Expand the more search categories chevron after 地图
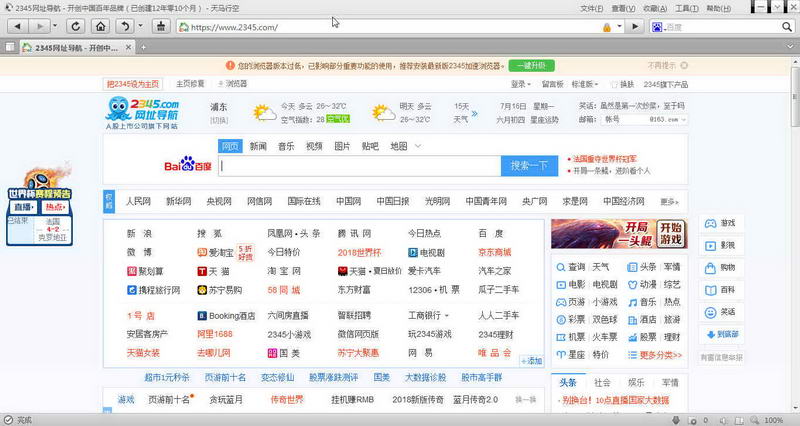 tap(418, 146)
